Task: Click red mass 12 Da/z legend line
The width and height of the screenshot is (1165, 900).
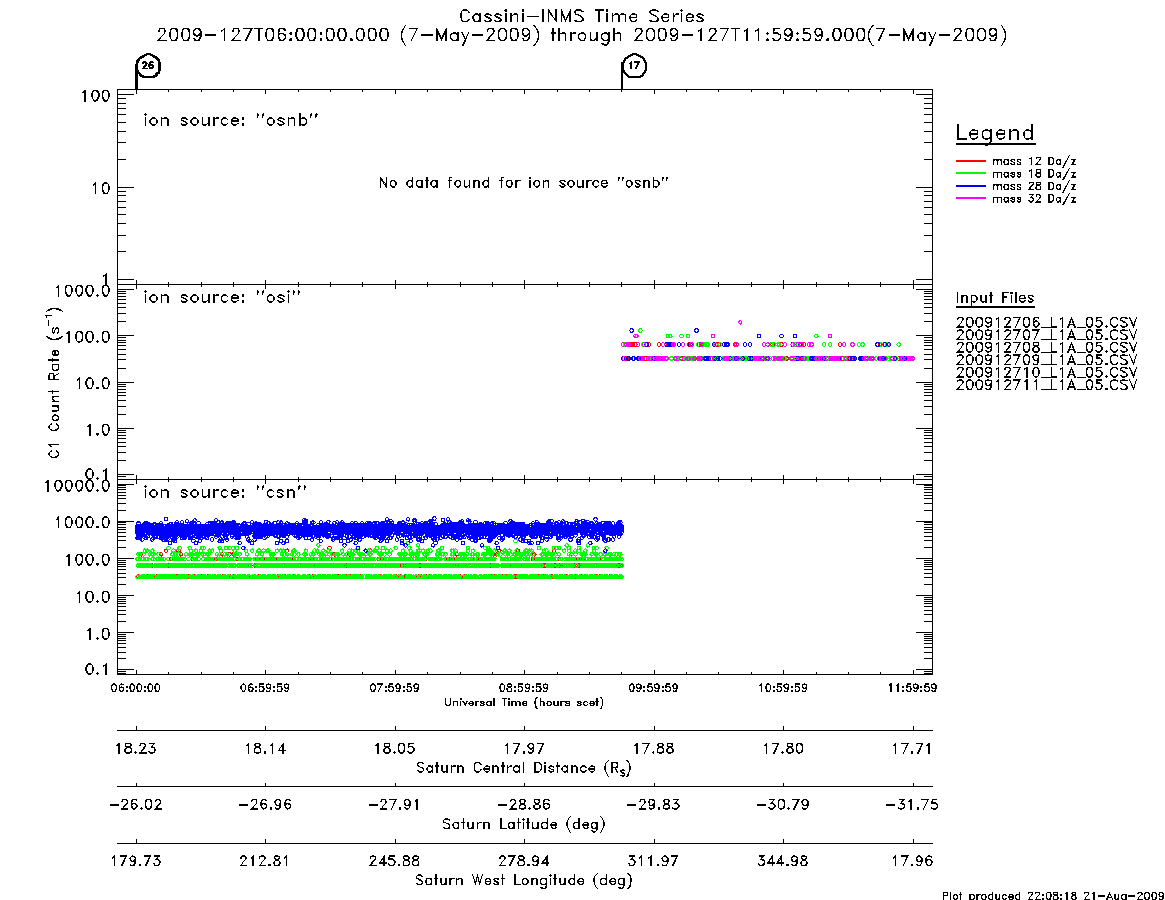Action: point(970,161)
